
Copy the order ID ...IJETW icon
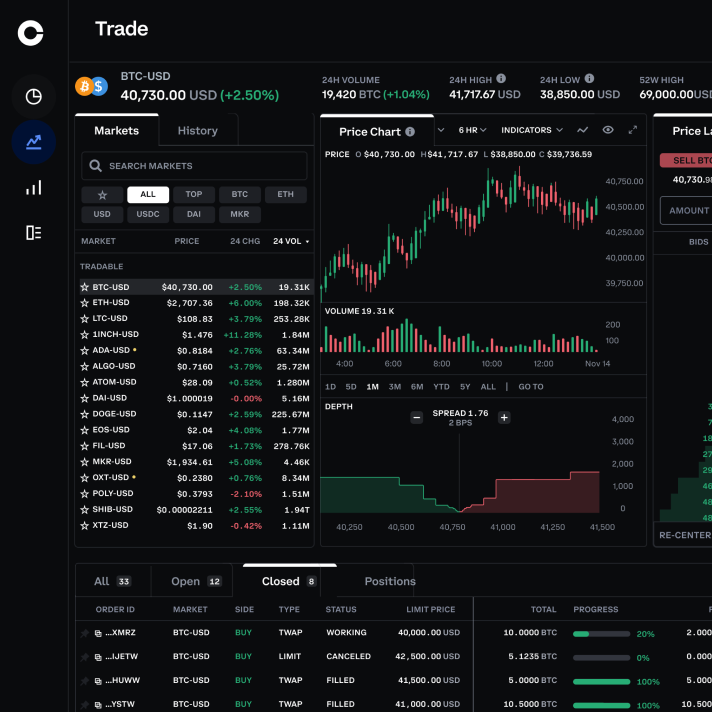pos(98,657)
